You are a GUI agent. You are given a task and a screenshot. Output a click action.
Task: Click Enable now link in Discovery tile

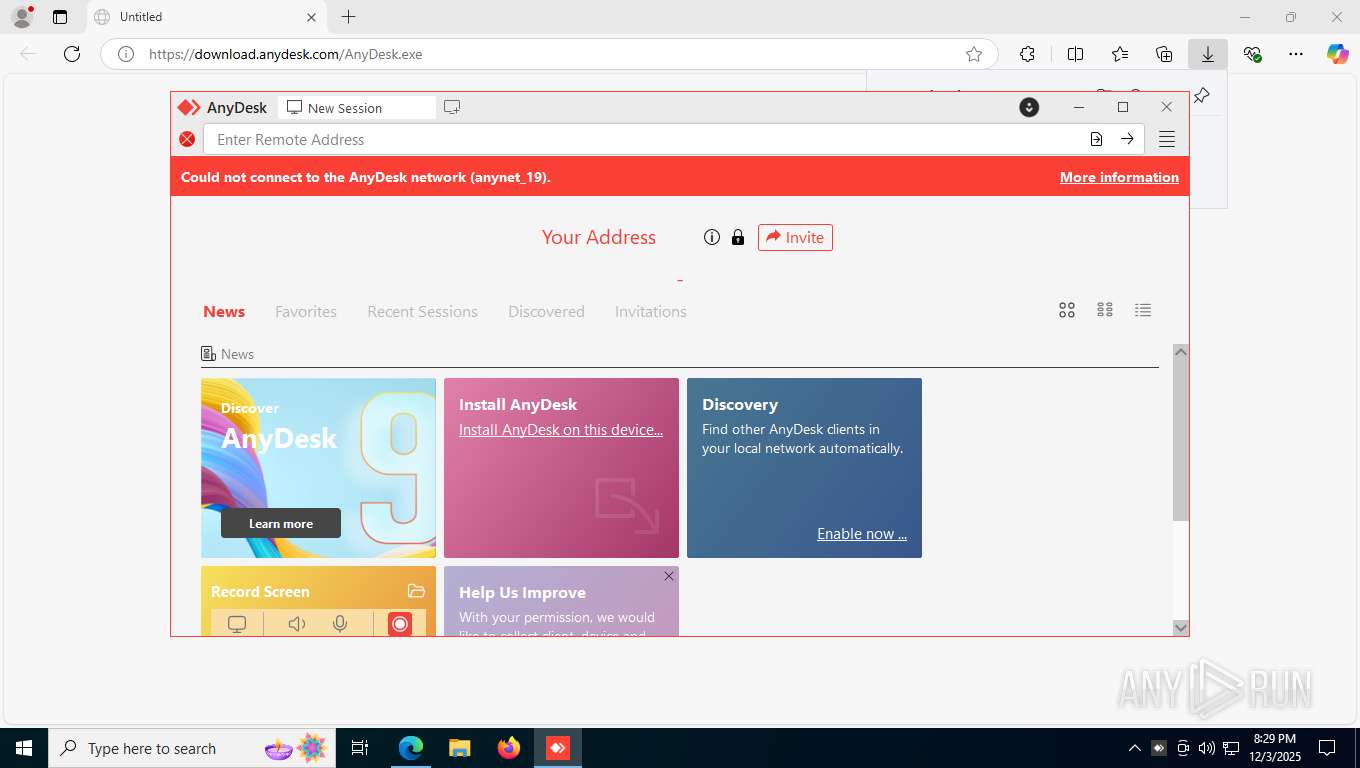[862, 533]
